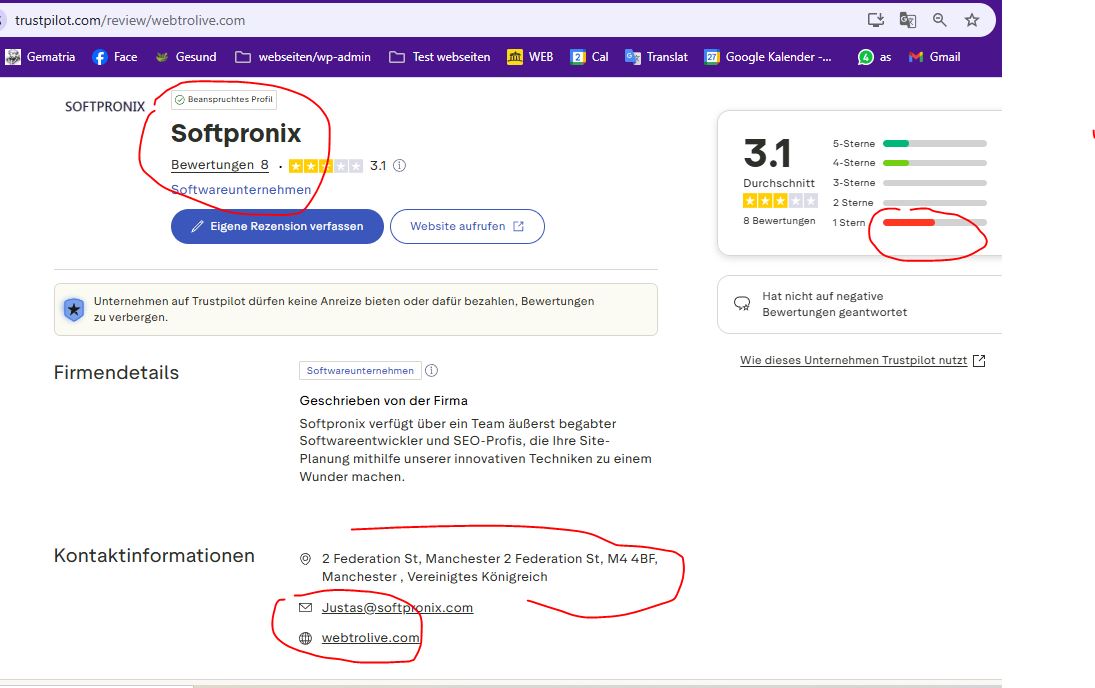Filter reviews by the 4-Sterne bar
The width and height of the screenshot is (1095, 688).
pos(909,163)
